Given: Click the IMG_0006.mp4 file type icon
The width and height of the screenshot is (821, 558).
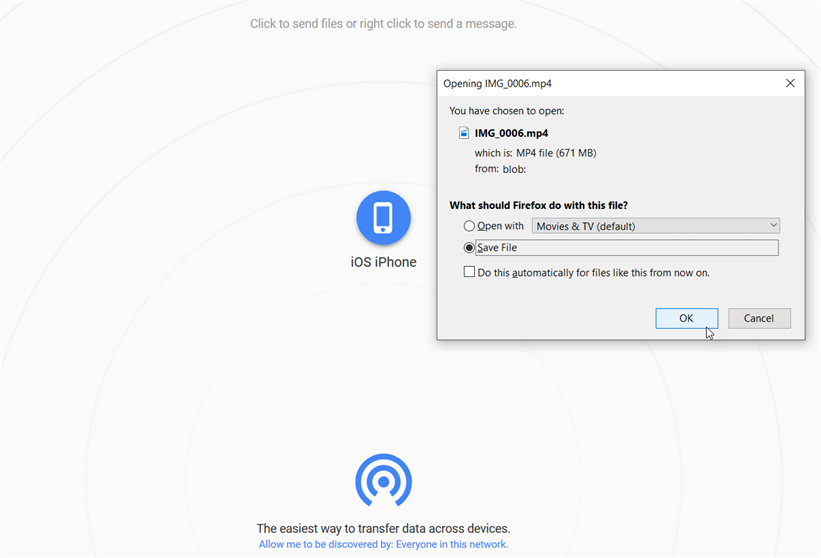Looking at the screenshot, I should coord(464,132).
